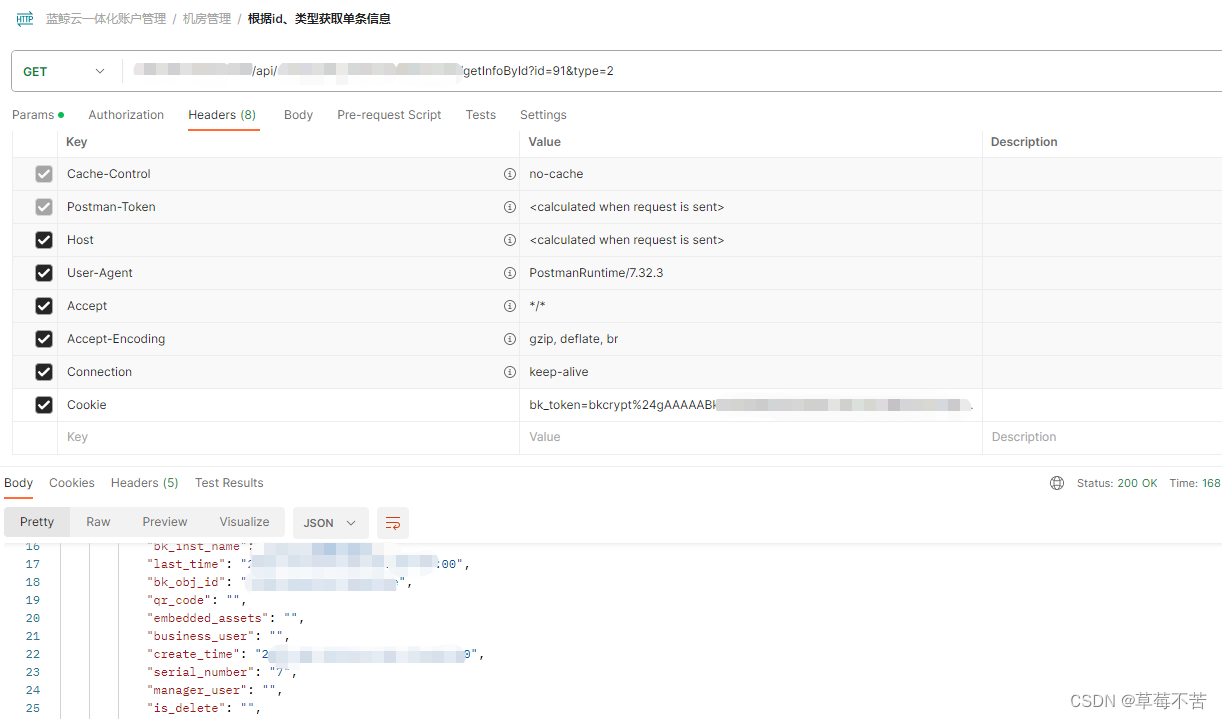Open the JSON response format dropdown
The width and height of the screenshot is (1222, 719).
point(330,522)
